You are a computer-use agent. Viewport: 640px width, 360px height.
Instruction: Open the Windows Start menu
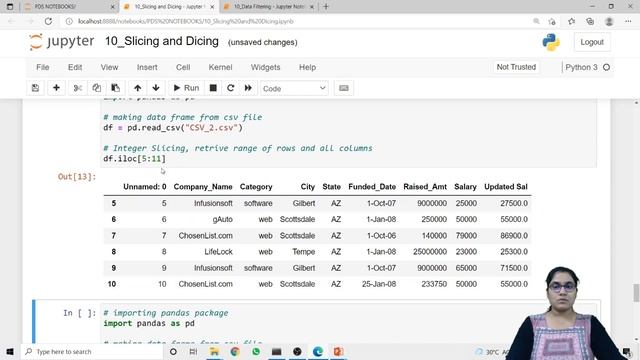[10, 351]
